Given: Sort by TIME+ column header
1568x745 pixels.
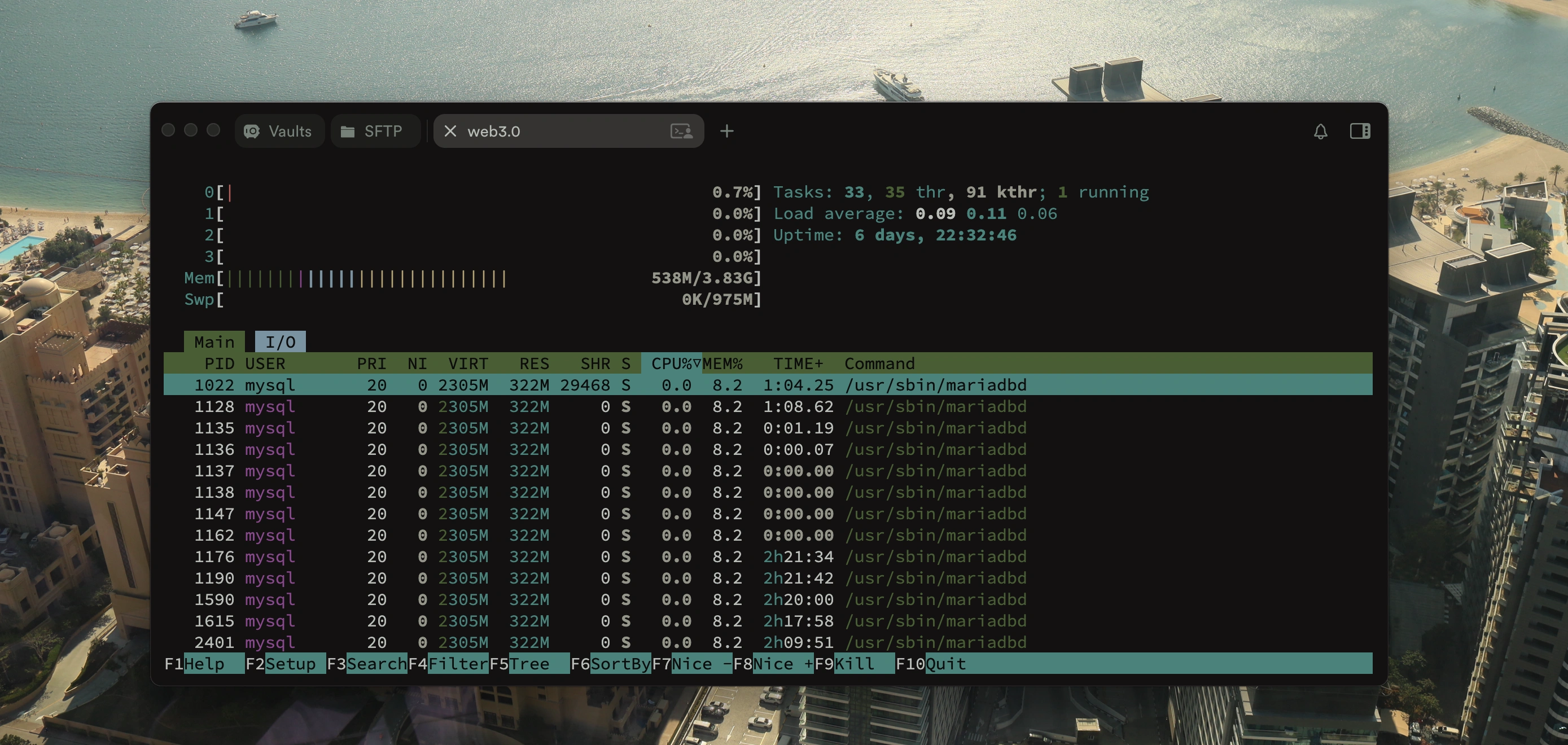Looking at the screenshot, I should coord(798,364).
